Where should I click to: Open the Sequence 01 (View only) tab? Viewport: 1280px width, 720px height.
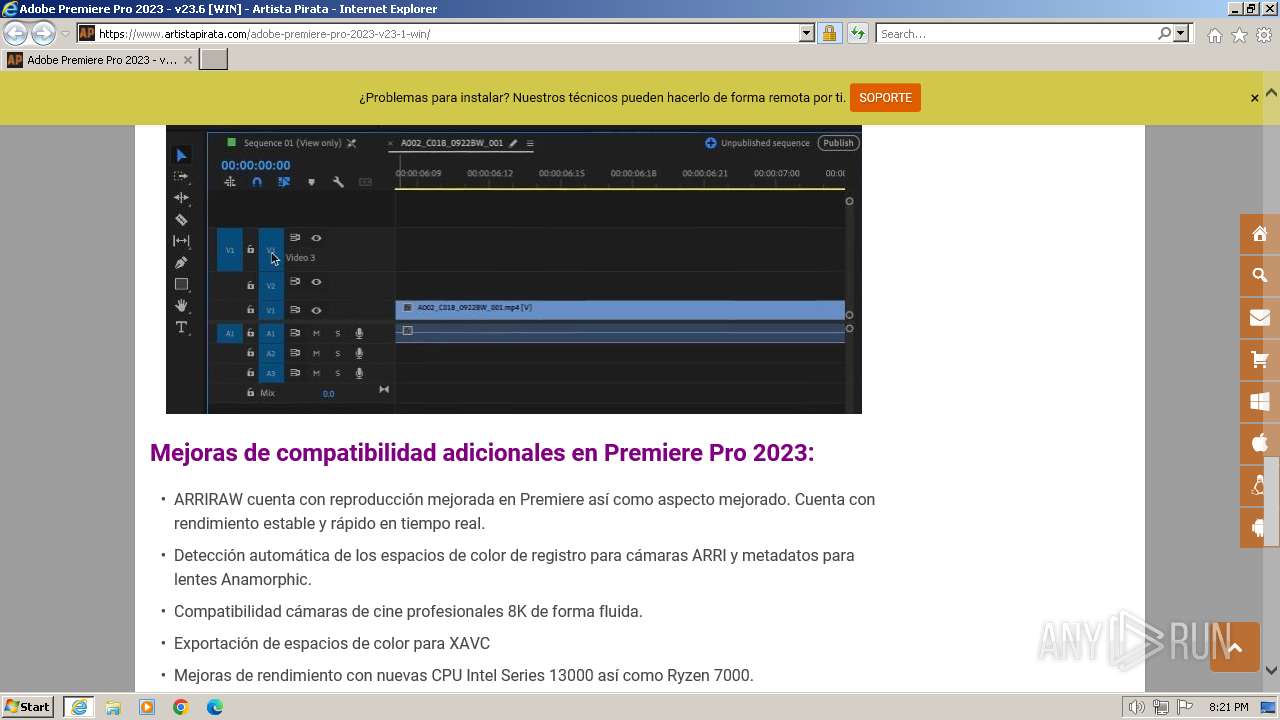(x=292, y=143)
